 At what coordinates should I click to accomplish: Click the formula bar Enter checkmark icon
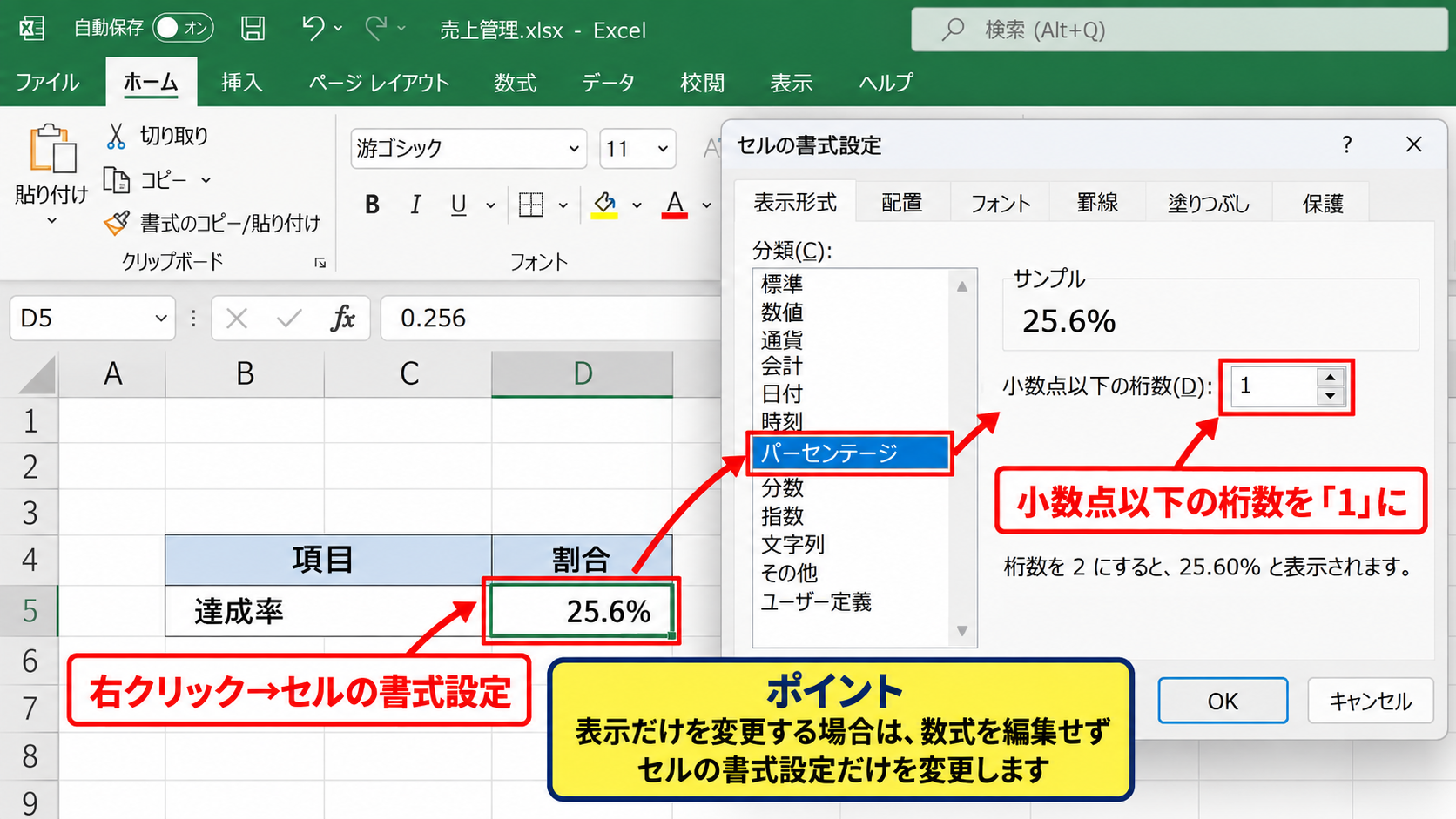289,319
